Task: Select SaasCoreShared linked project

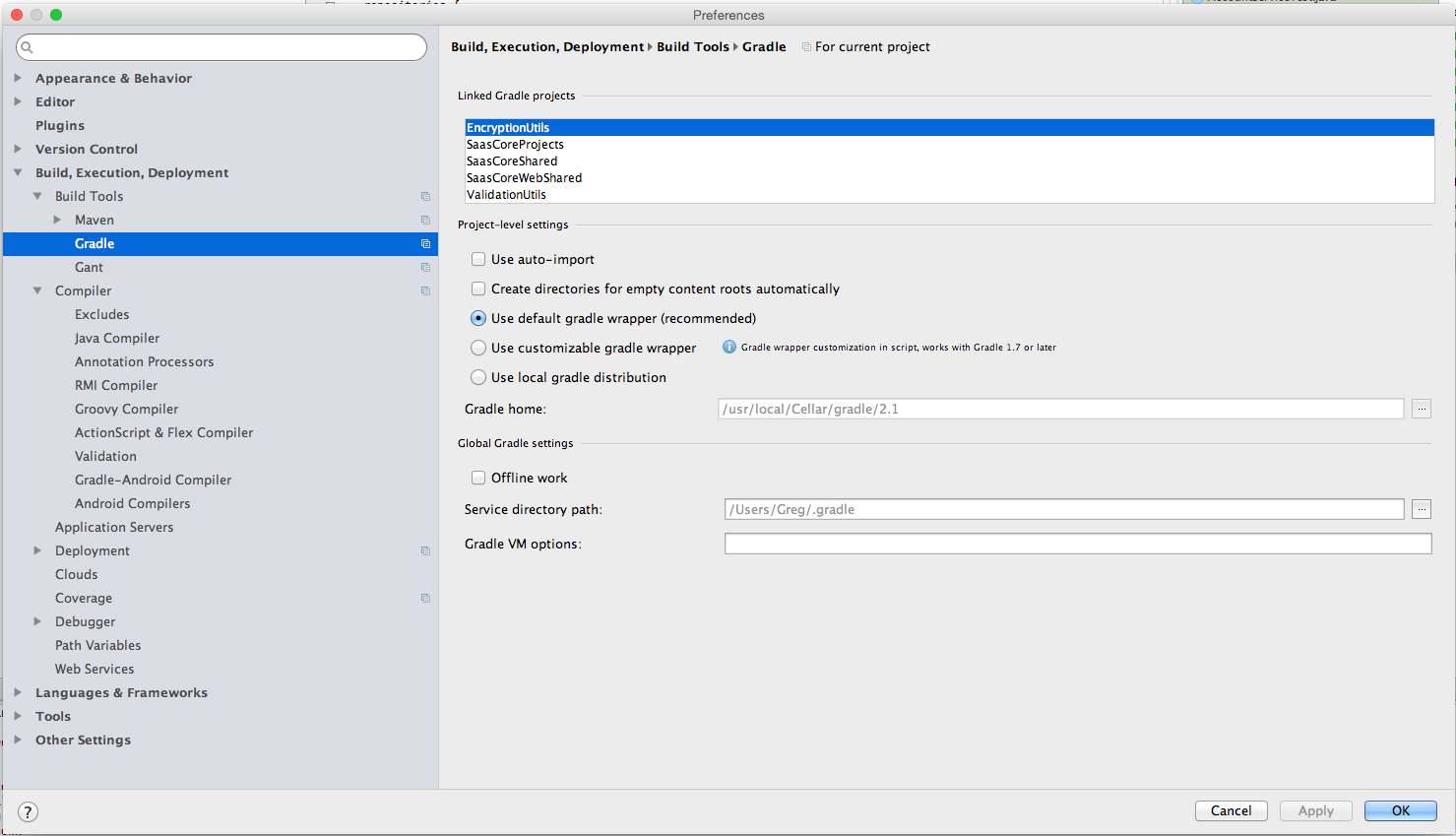Action: click(x=950, y=161)
